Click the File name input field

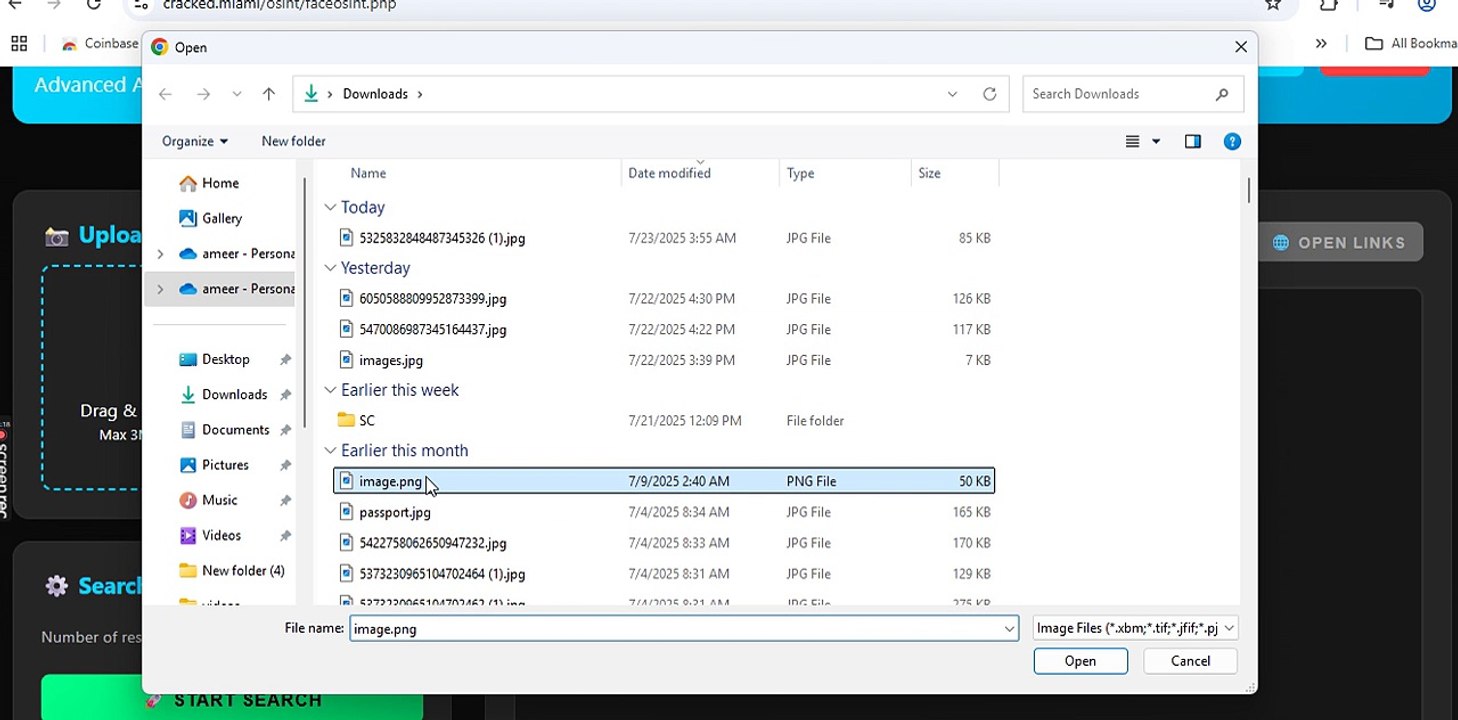coord(675,629)
